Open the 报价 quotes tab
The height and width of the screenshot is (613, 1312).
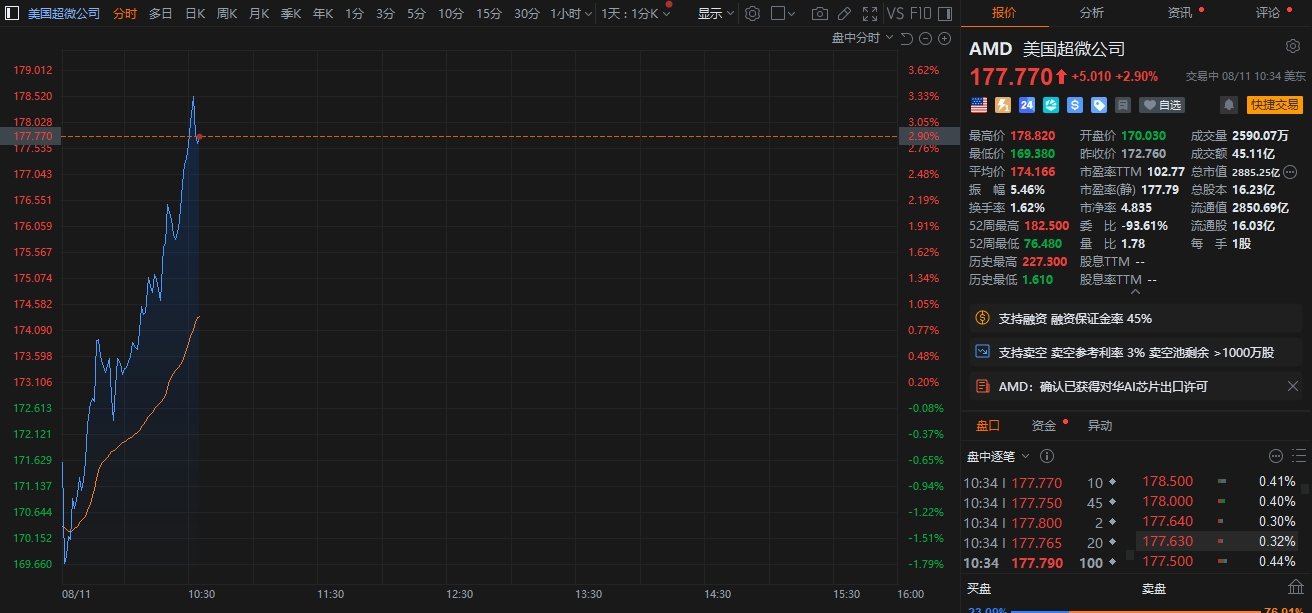pyautogui.click(x=1004, y=13)
